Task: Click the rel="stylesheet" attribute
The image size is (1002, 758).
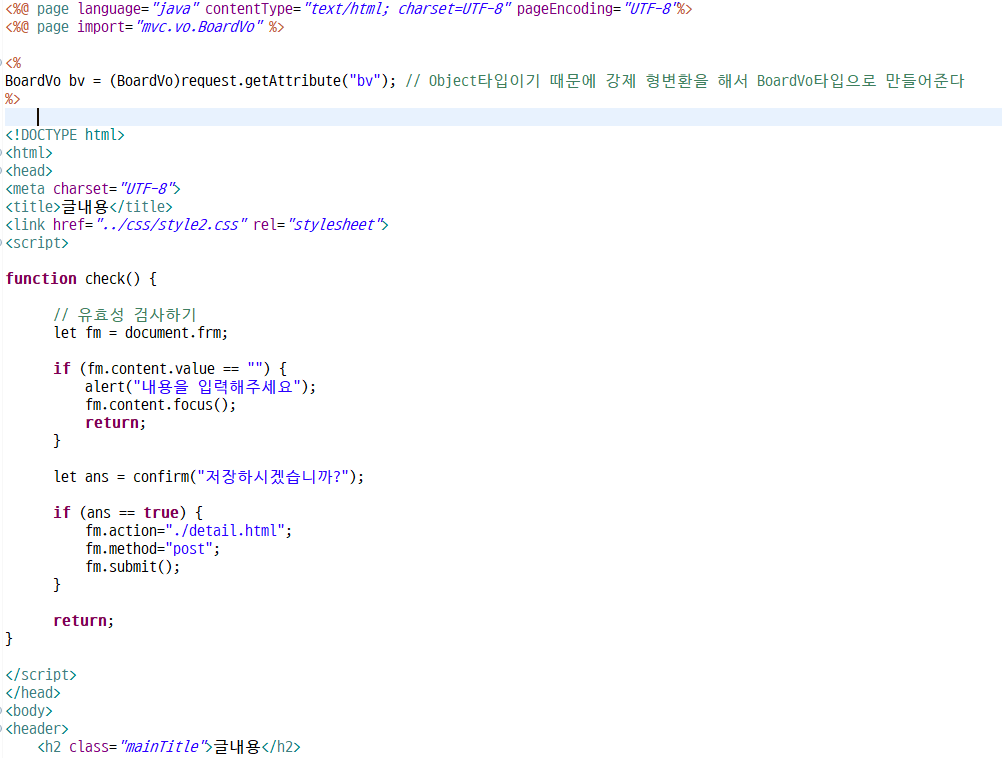Action: click(x=317, y=225)
